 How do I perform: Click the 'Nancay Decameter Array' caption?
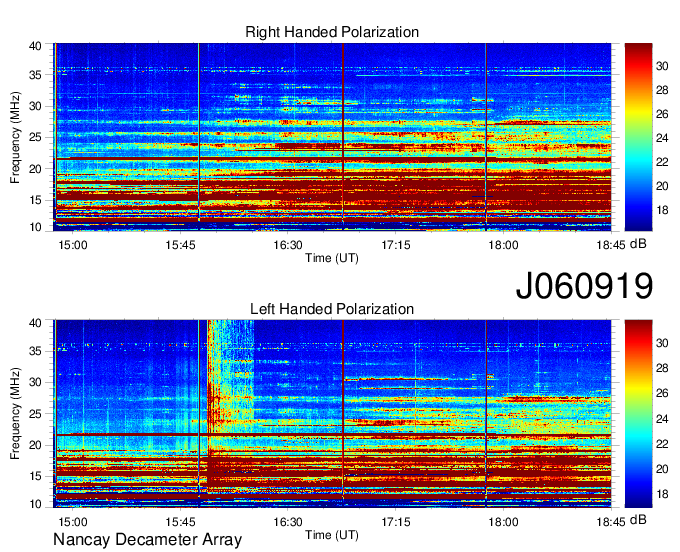pyautogui.click(x=147, y=540)
